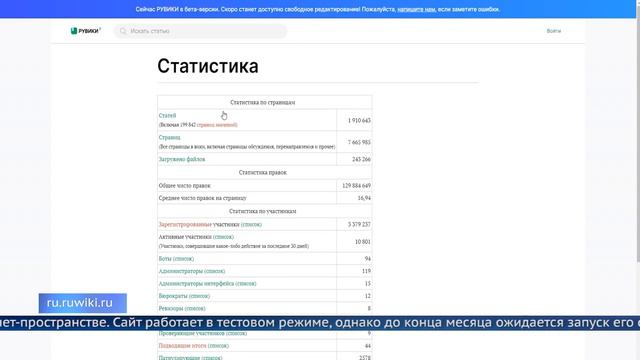This screenshot has width=640, height=360.
Task: Open the Администраторы интерфейса link
Action: tap(196, 283)
